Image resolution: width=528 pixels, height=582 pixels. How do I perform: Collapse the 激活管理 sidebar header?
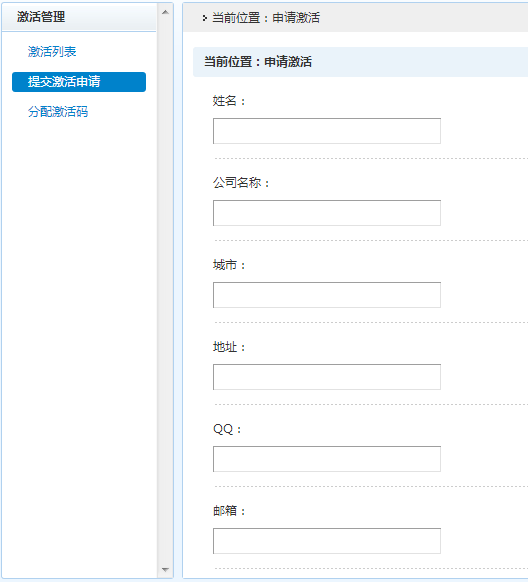click(x=79, y=17)
